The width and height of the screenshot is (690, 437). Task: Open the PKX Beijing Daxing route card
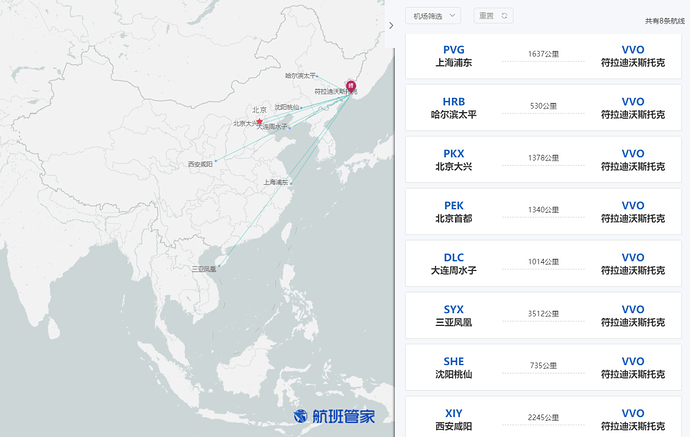coord(543,159)
